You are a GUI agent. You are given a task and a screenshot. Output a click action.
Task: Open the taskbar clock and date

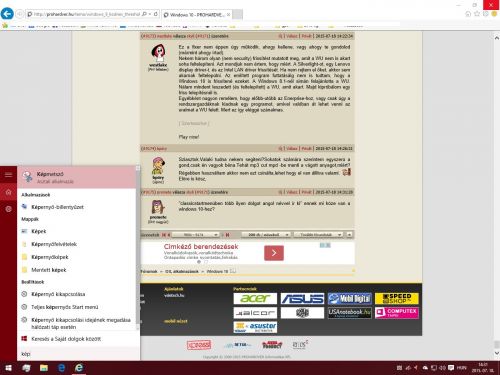(x=483, y=368)
